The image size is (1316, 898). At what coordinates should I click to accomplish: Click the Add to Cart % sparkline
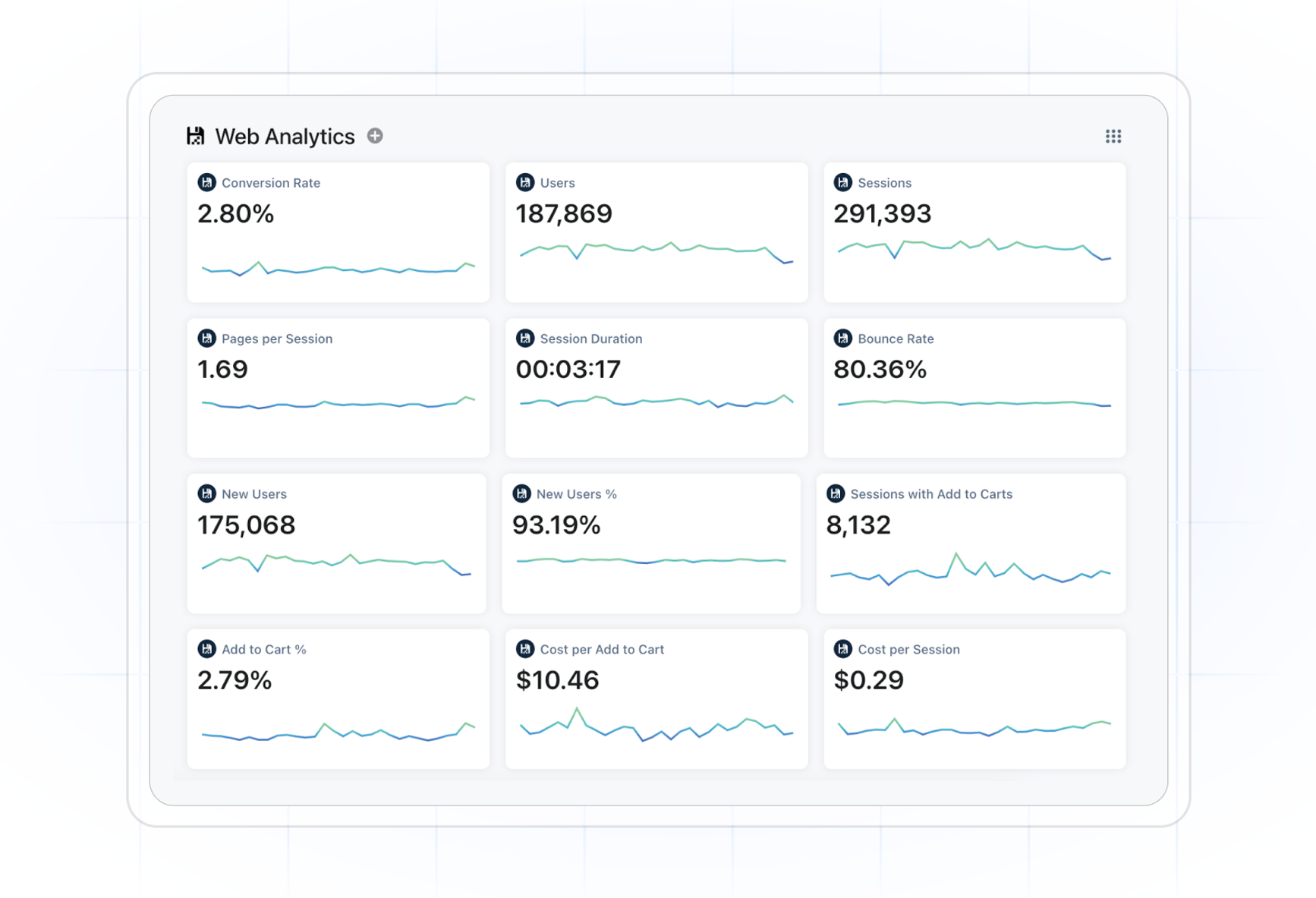point(338,732)
